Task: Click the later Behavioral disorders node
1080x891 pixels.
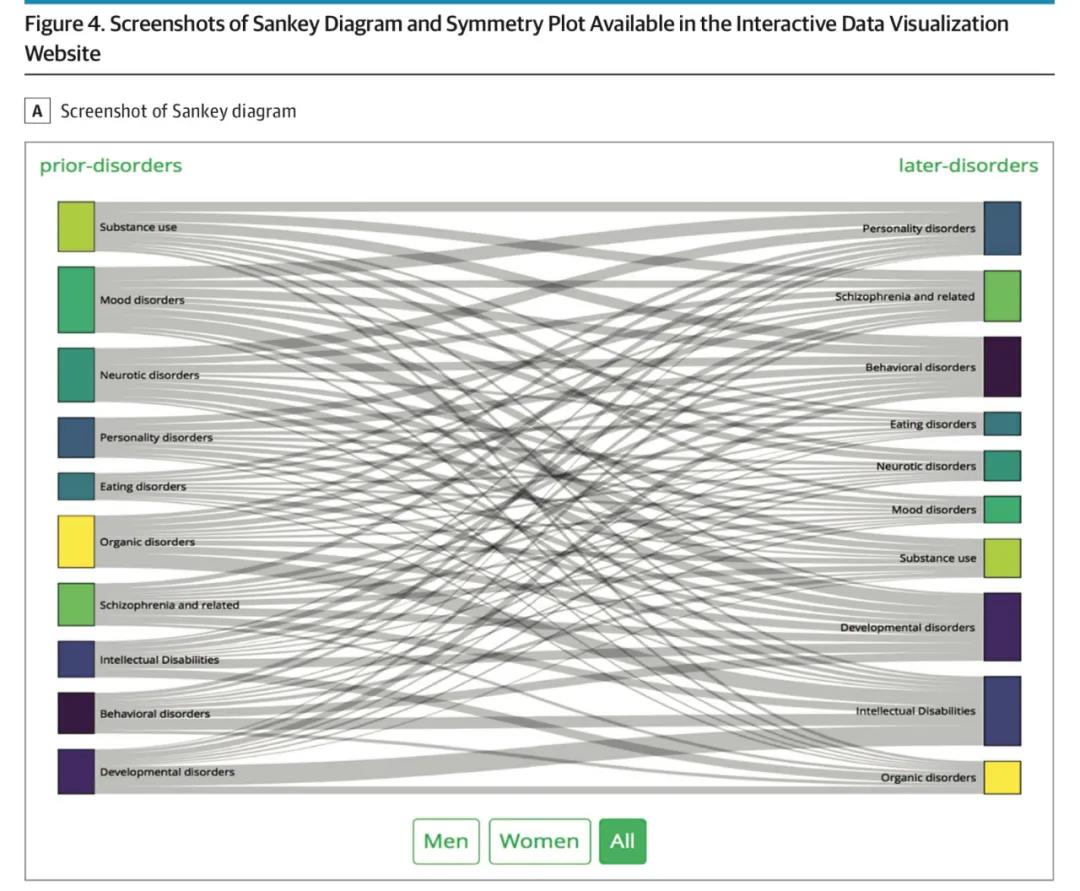Action: click(1002, 367)
